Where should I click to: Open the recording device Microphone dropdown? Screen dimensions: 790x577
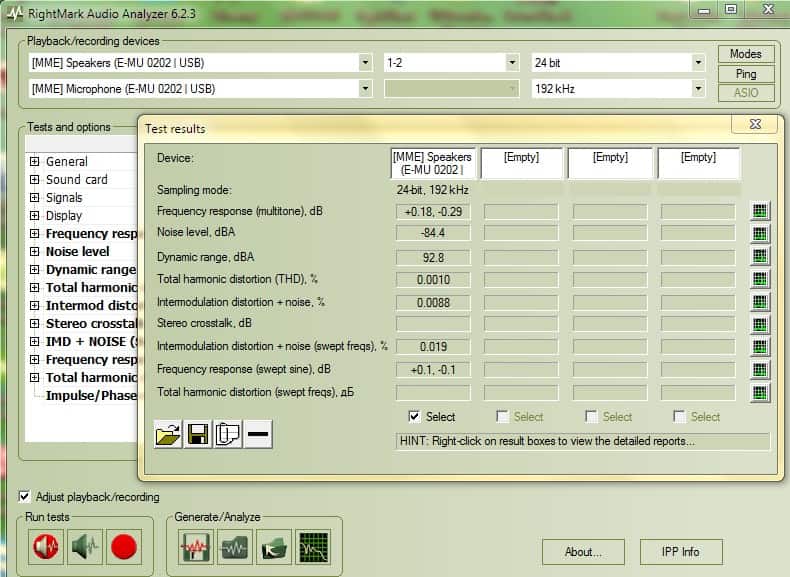365,89
